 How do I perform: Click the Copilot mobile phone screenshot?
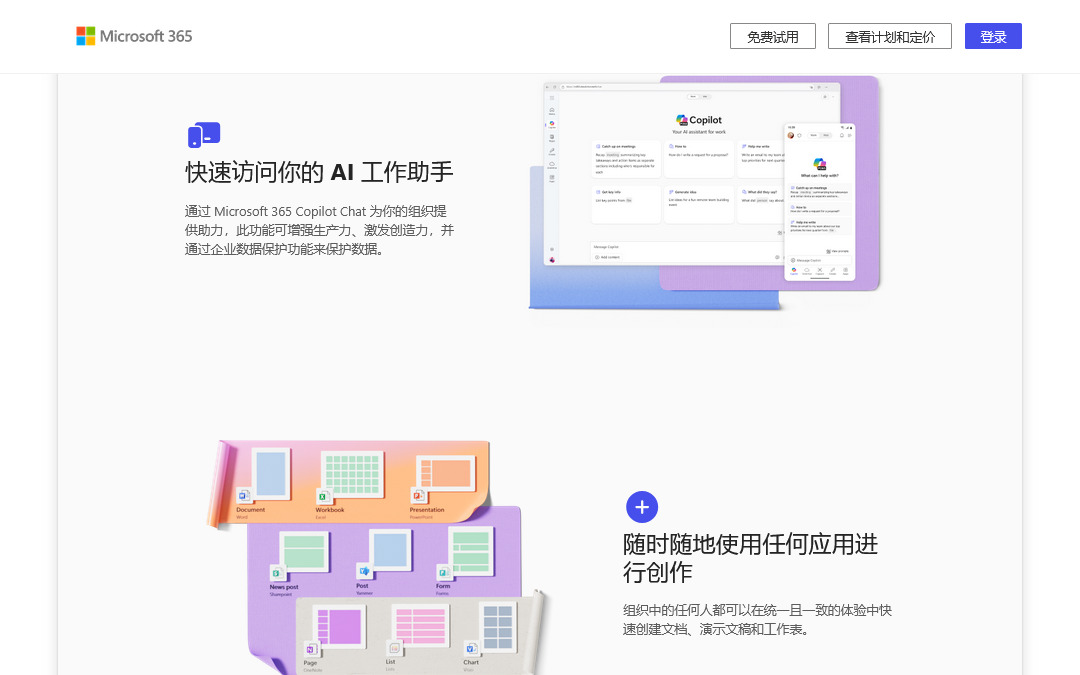pyautogui.click(x=820, y=202)
